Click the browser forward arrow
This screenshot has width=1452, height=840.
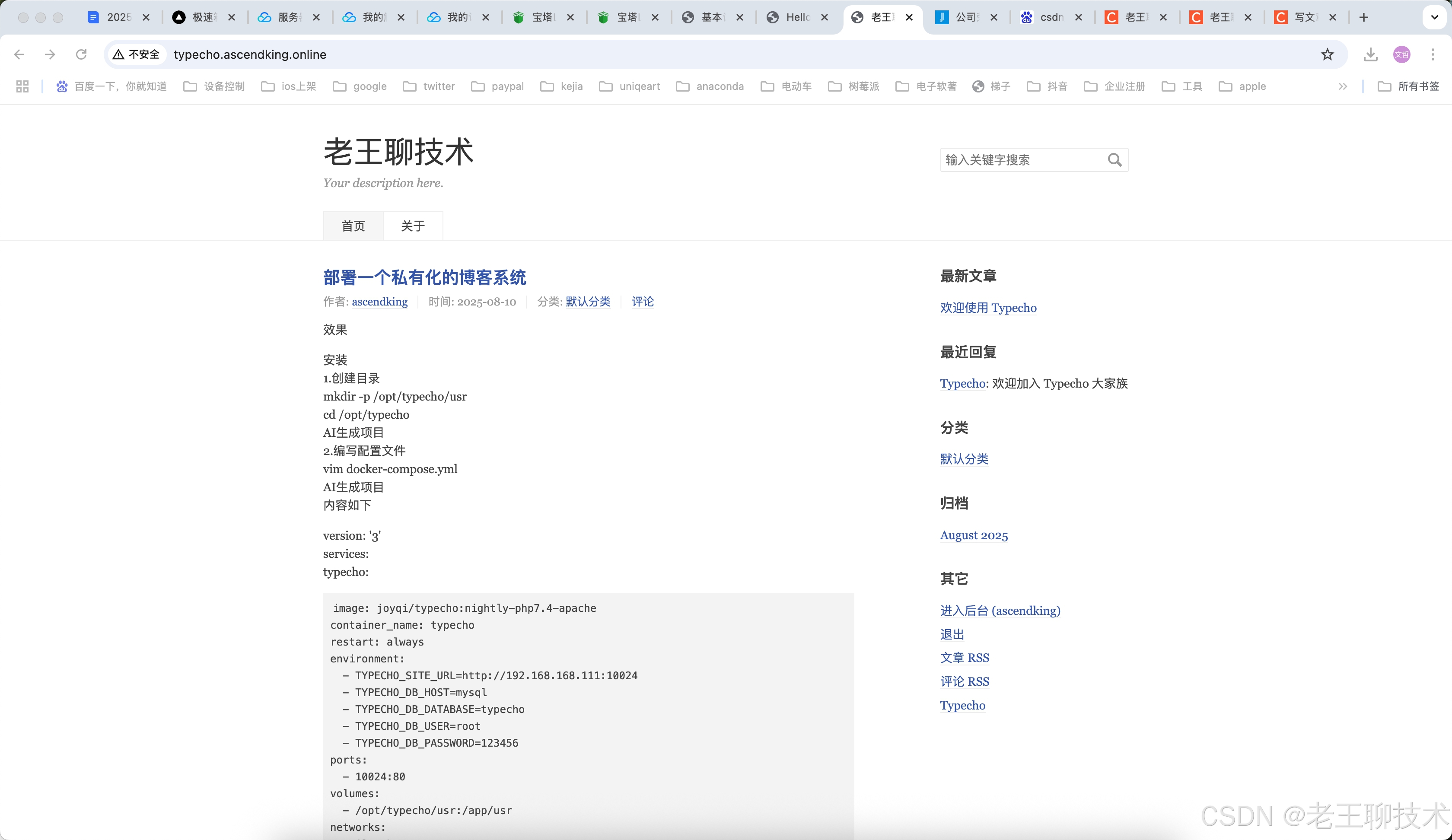pyautogui.click(x=50, y=54)
